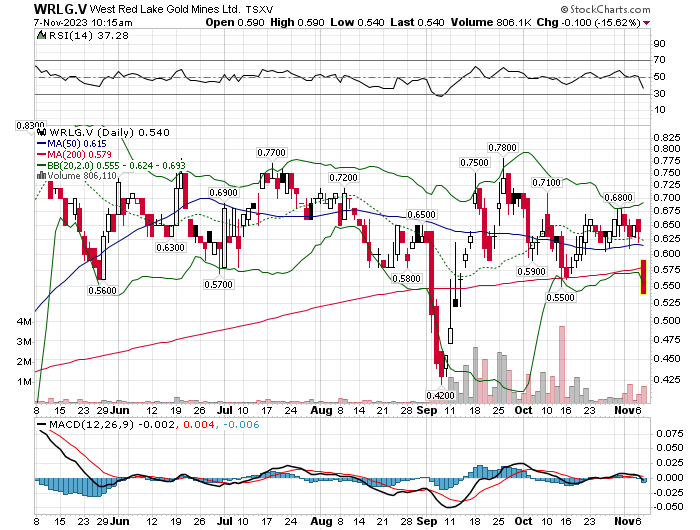Click the 0.6800 price label

click(618, 198)
